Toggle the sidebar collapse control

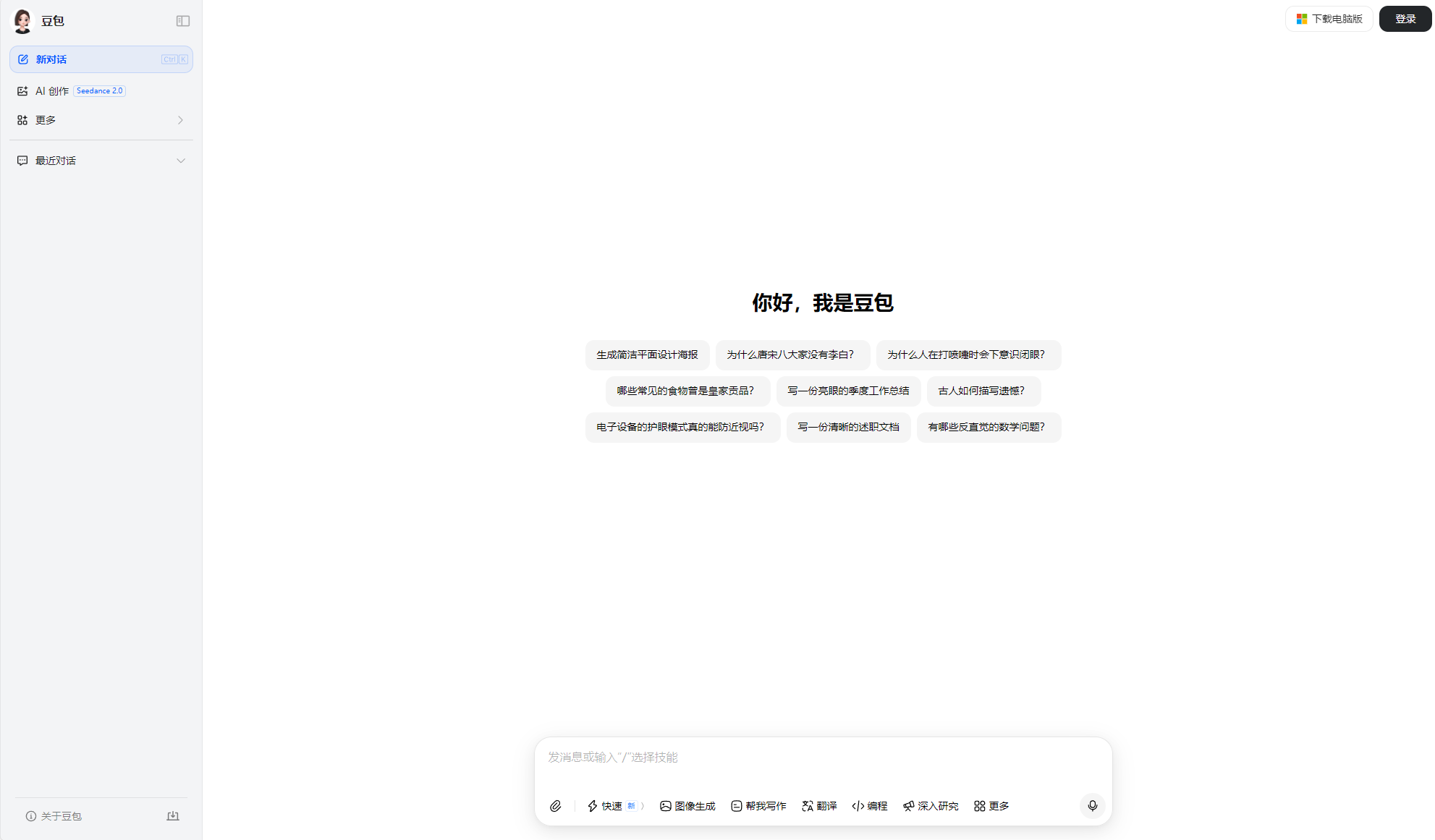point(182,20)
